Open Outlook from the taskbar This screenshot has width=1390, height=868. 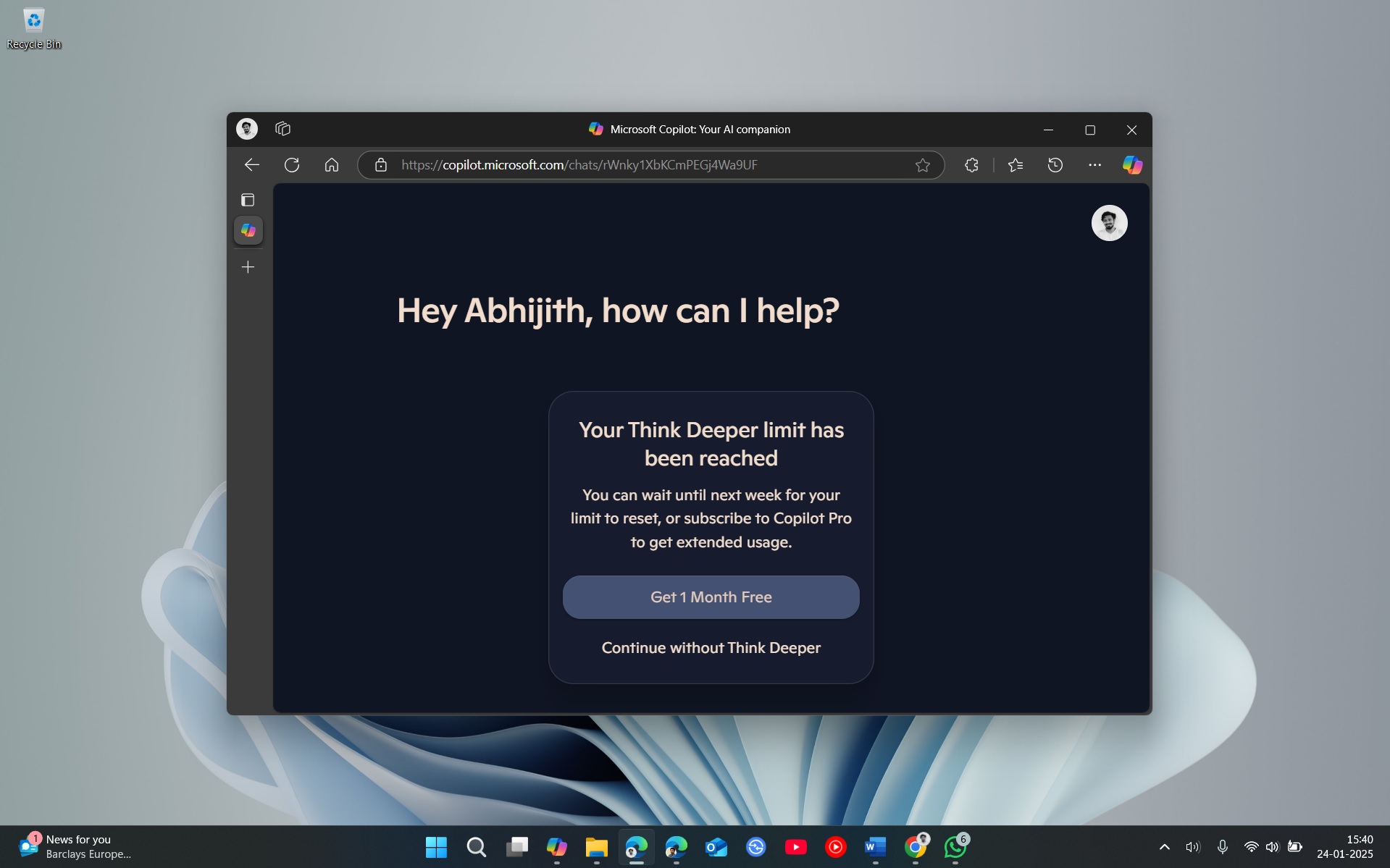[716, 847]
